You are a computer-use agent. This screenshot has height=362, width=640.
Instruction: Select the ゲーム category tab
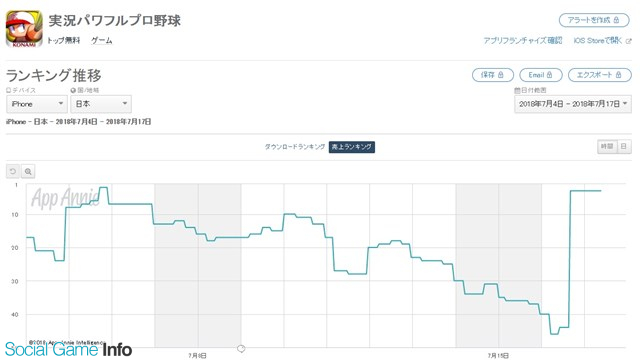point(101,40)
